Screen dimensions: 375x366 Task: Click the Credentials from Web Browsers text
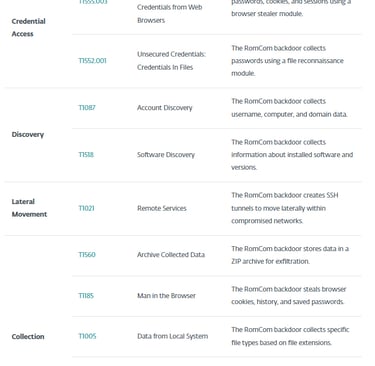pos(170,14)
